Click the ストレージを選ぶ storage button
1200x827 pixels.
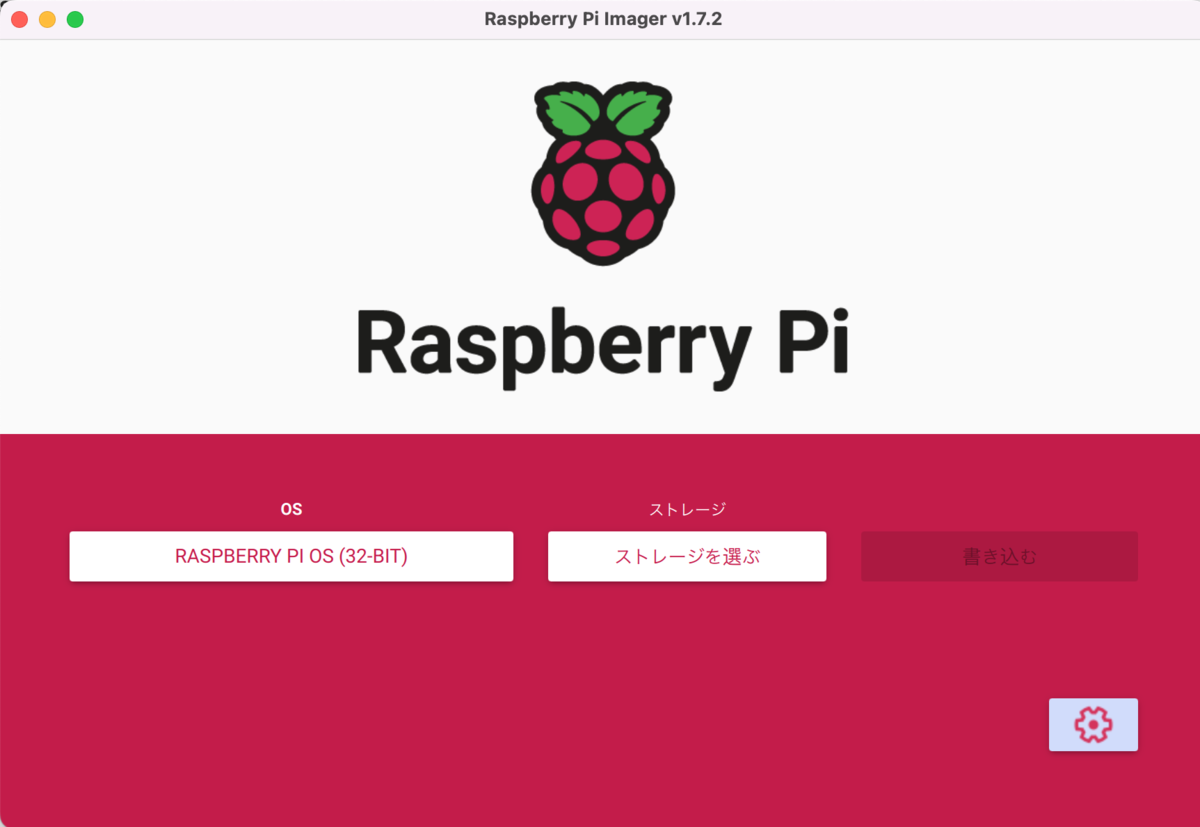687,556
